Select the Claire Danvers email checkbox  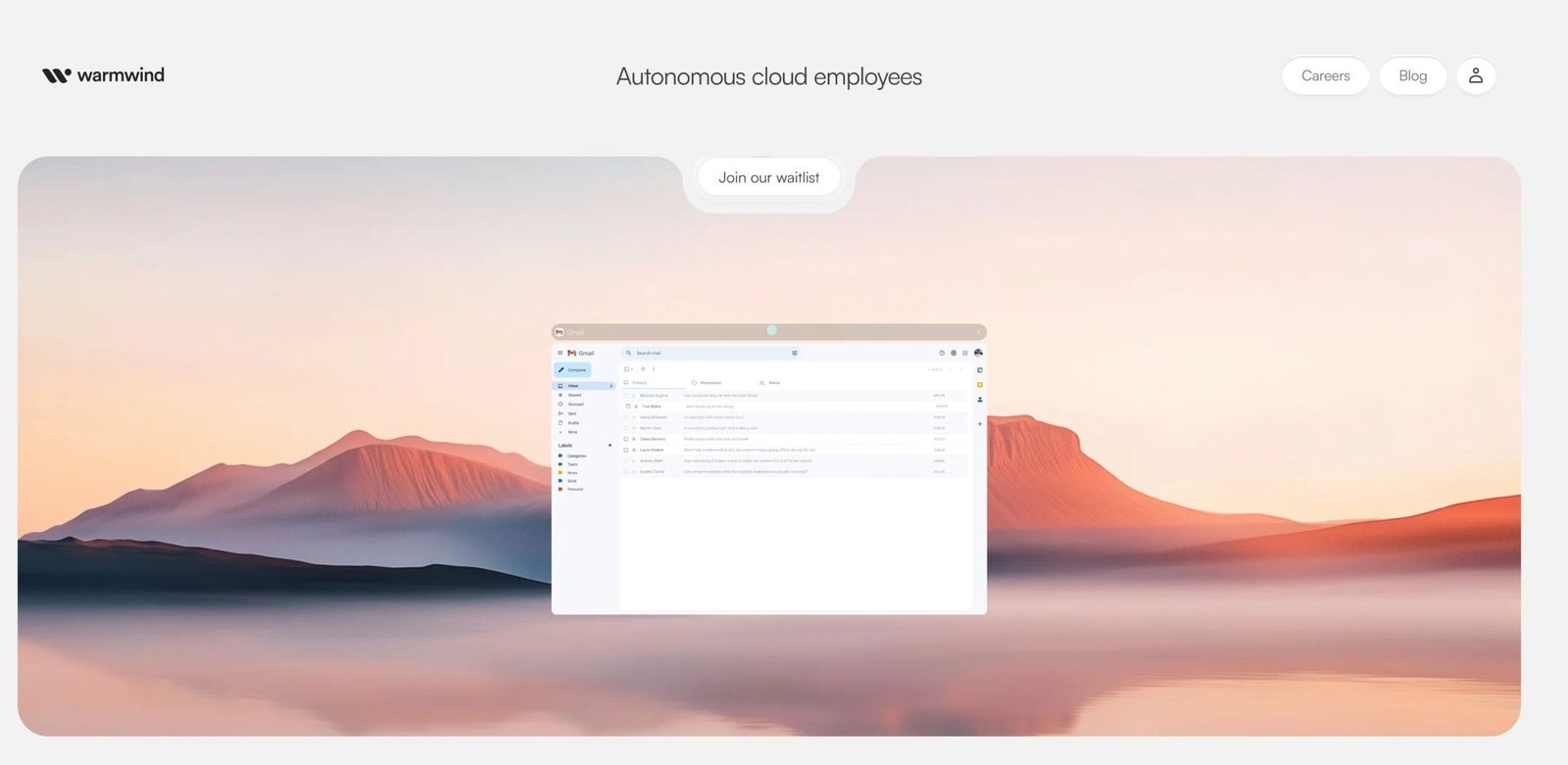click(626, 439)
